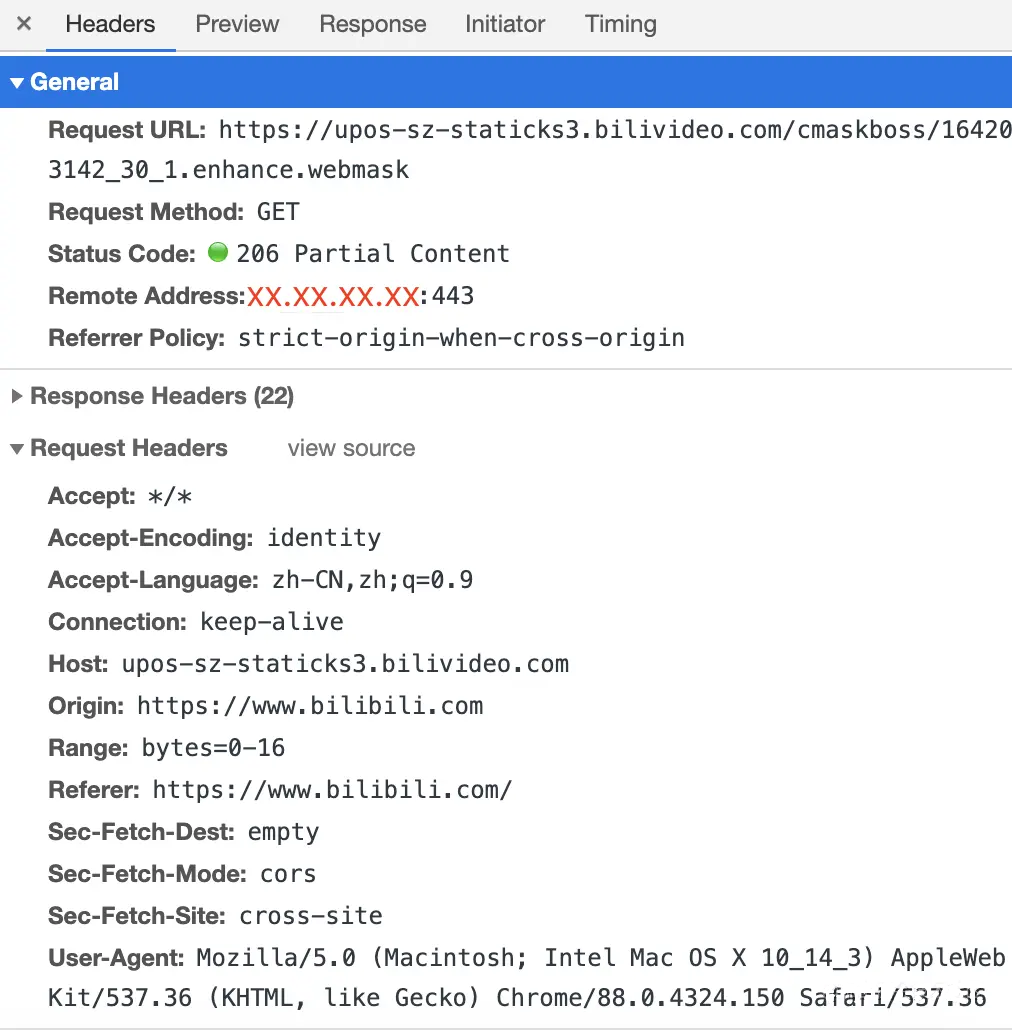Click the green status code indicator

click(218, 253)
